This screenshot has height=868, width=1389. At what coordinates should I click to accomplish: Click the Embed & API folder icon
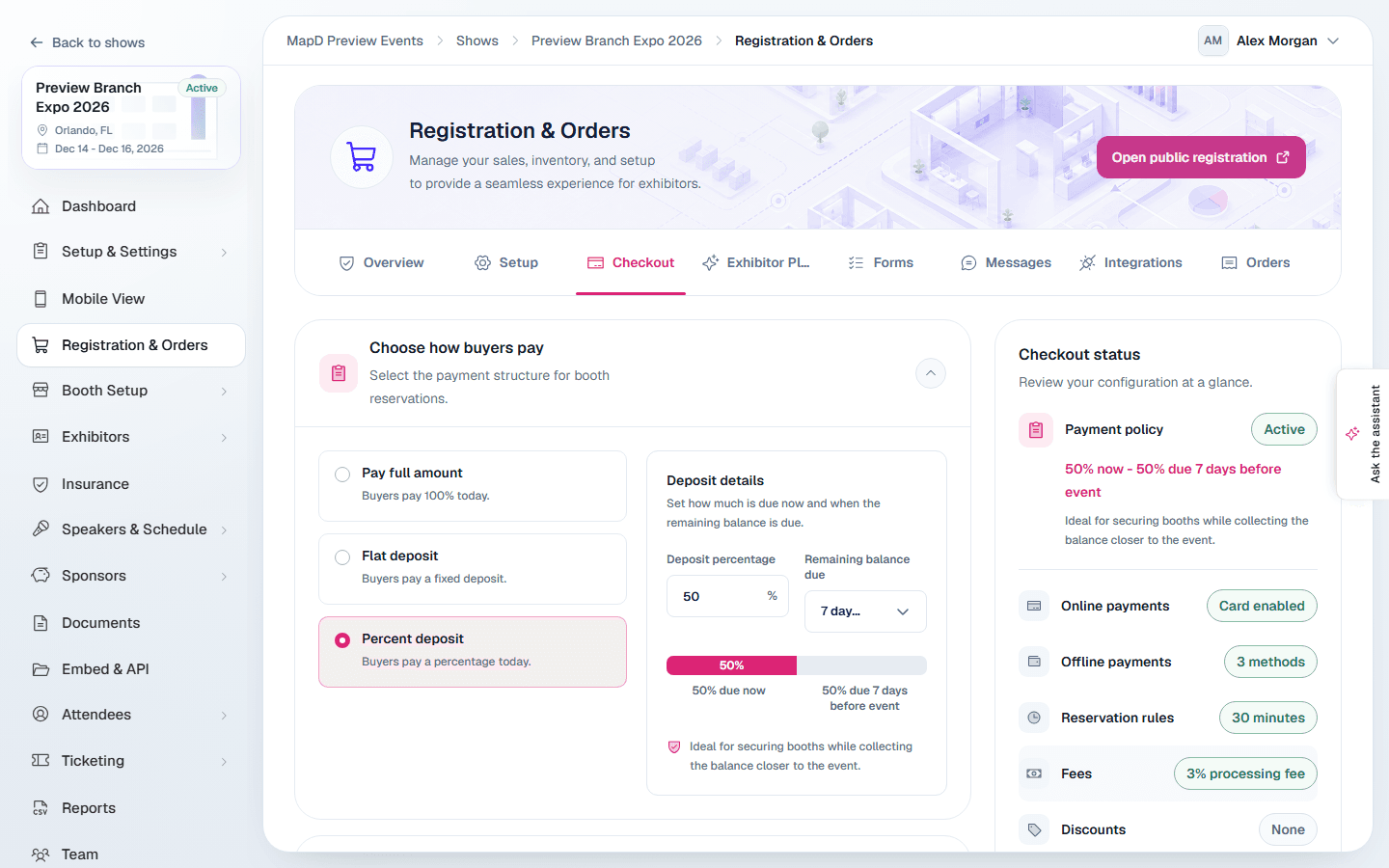[41, 669]
